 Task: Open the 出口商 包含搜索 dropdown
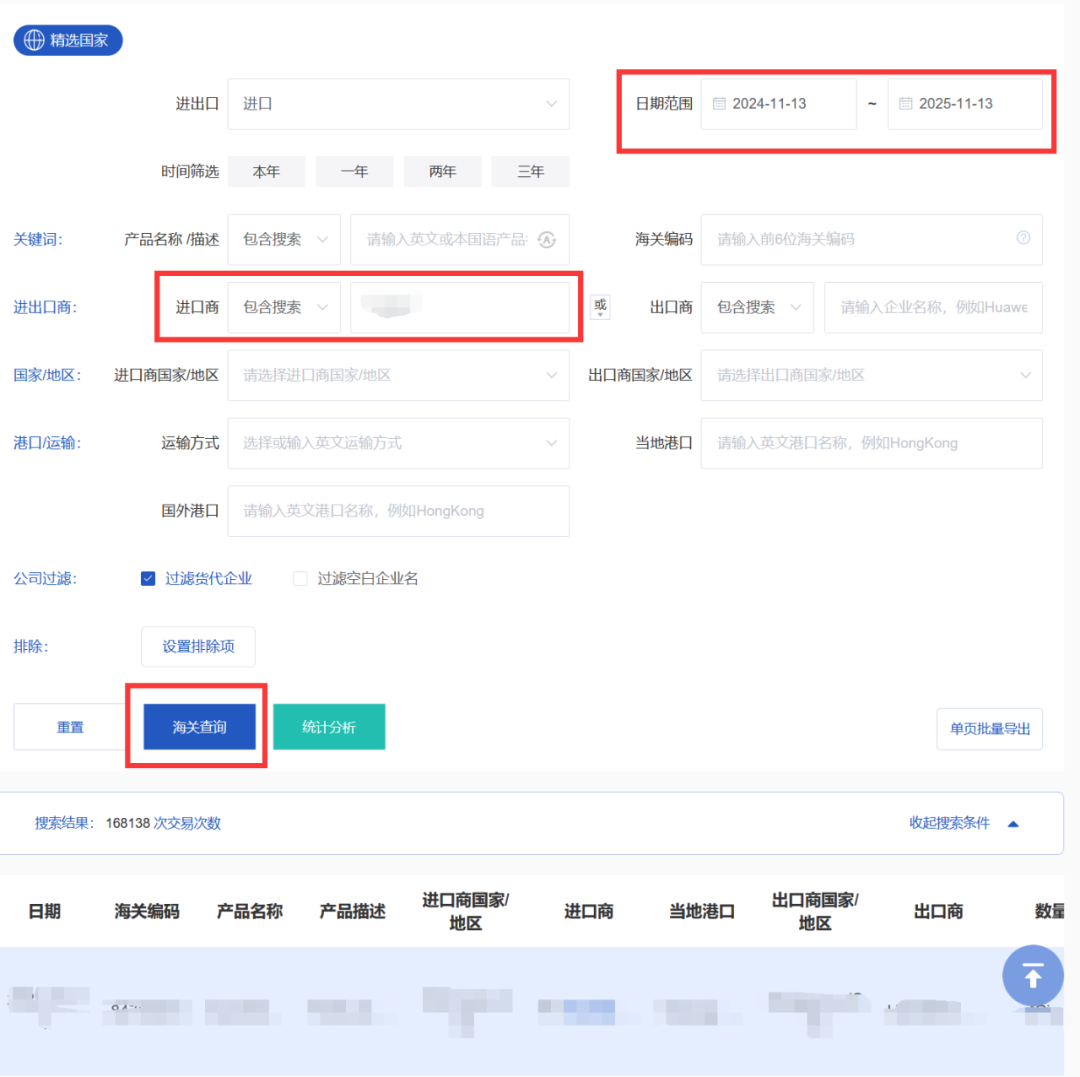[x=757, y=308]
